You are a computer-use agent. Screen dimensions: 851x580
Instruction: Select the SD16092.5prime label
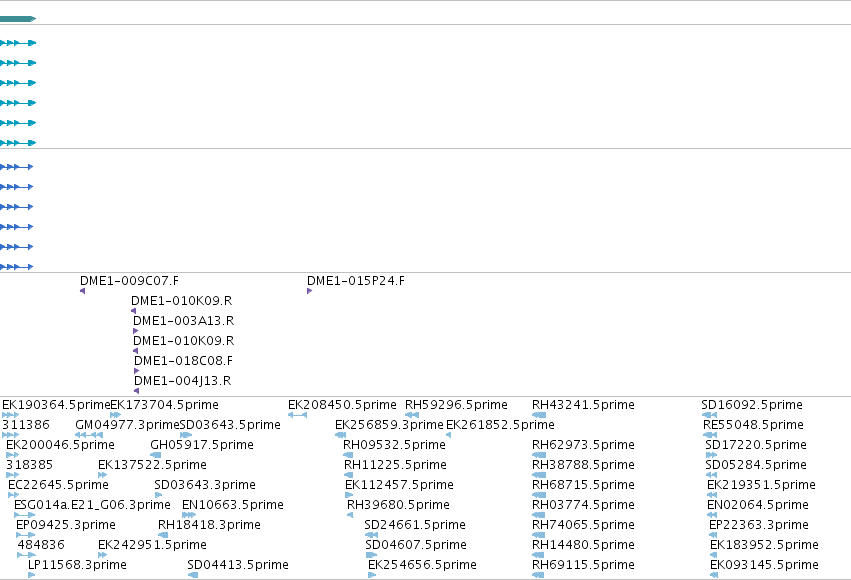tap(752, 405)
